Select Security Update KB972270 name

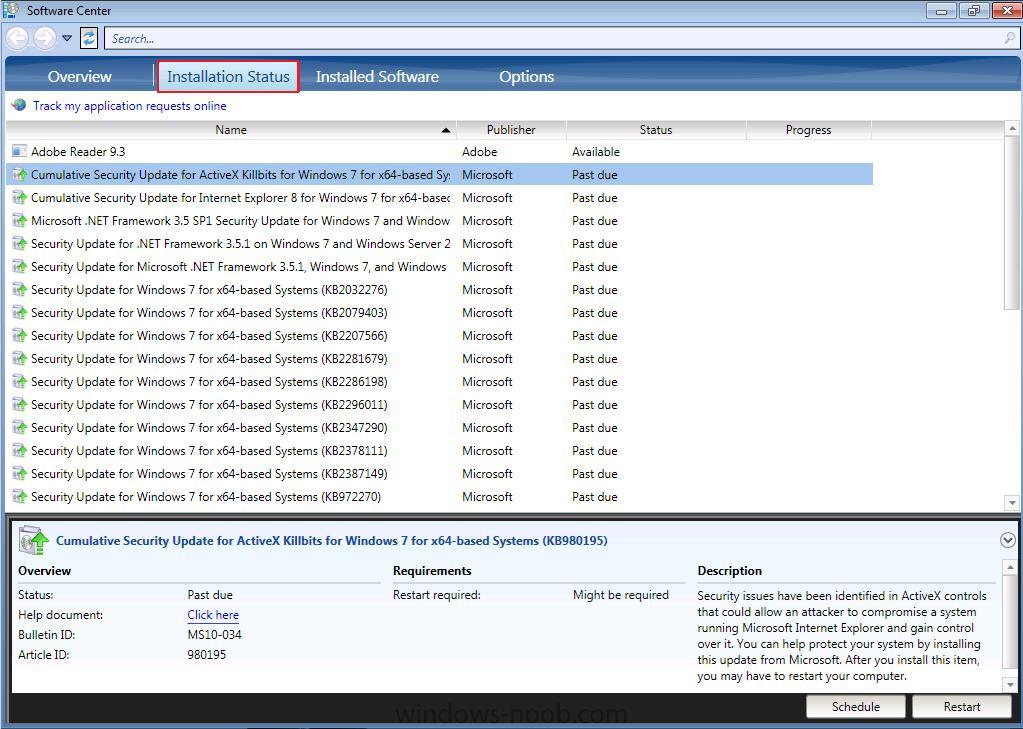(x=206, y=497)
